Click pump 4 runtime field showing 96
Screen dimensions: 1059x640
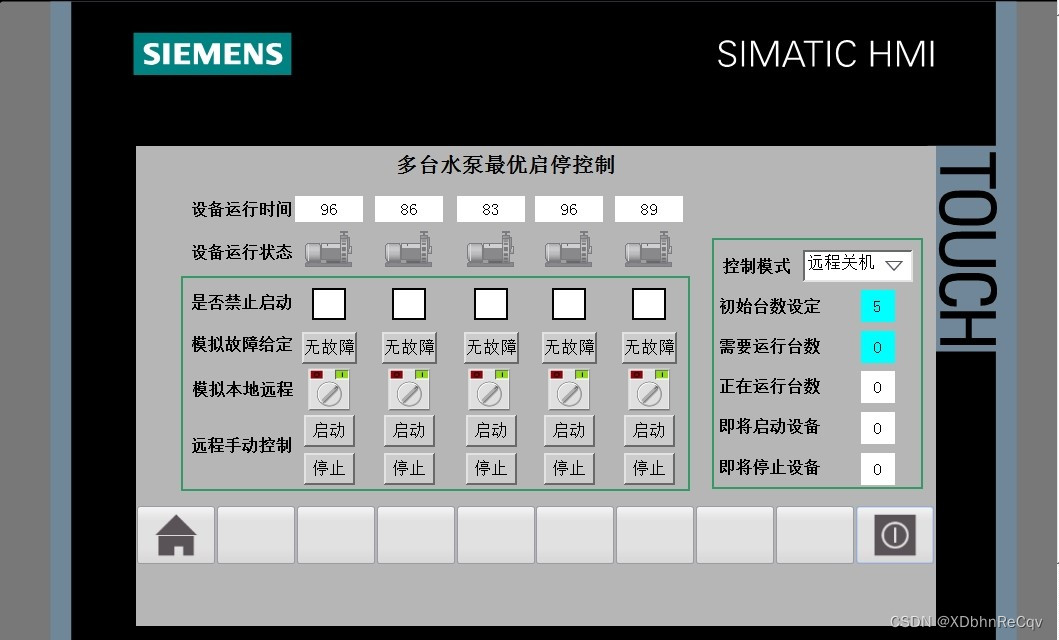click(569, 209)
